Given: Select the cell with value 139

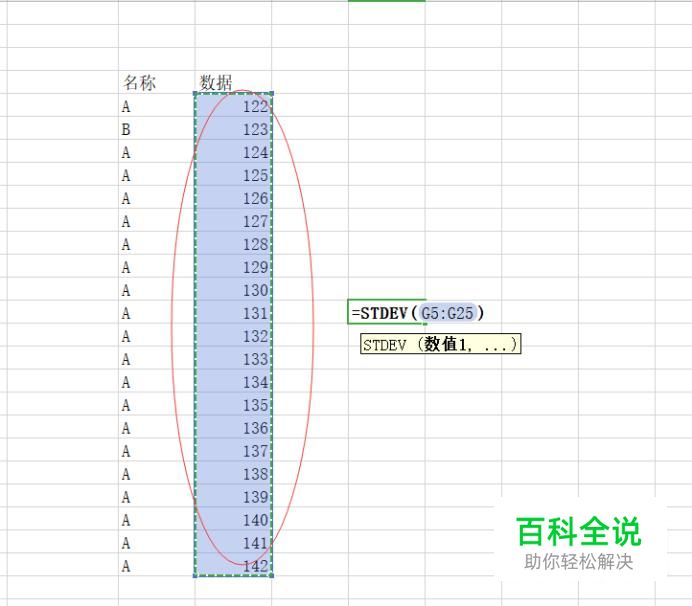Looking at the screenshot, I should click(x=233, y=496).
